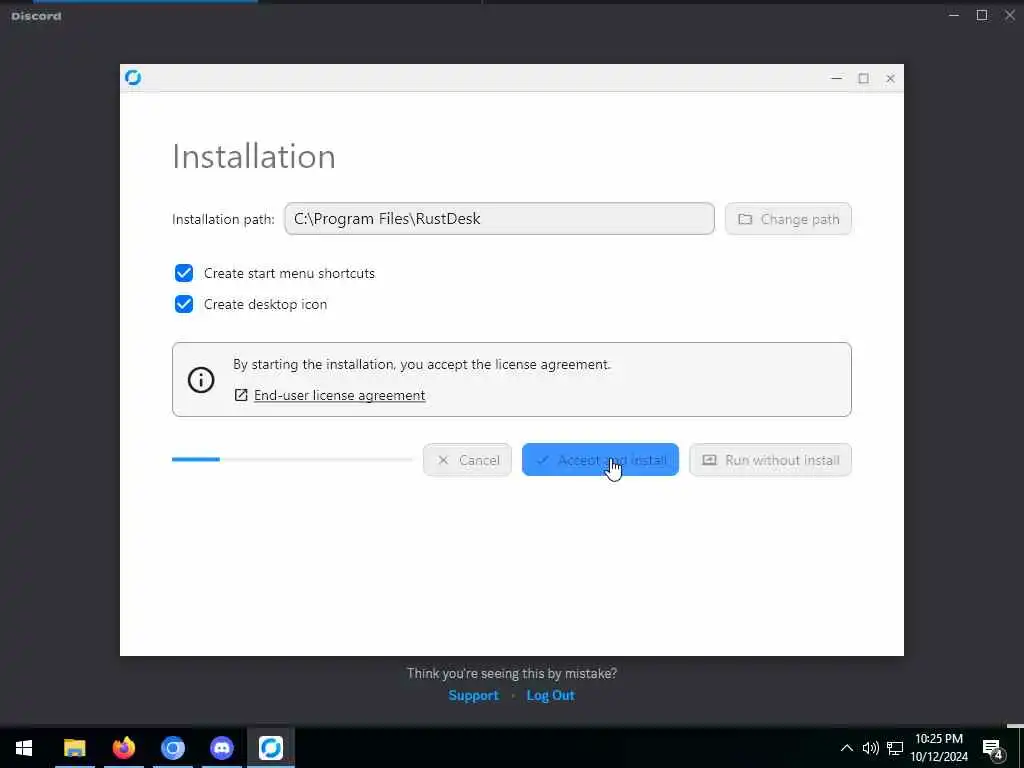Open the info icon in license notice
This screenshot has width=1024, height=768.
[201, 379]
